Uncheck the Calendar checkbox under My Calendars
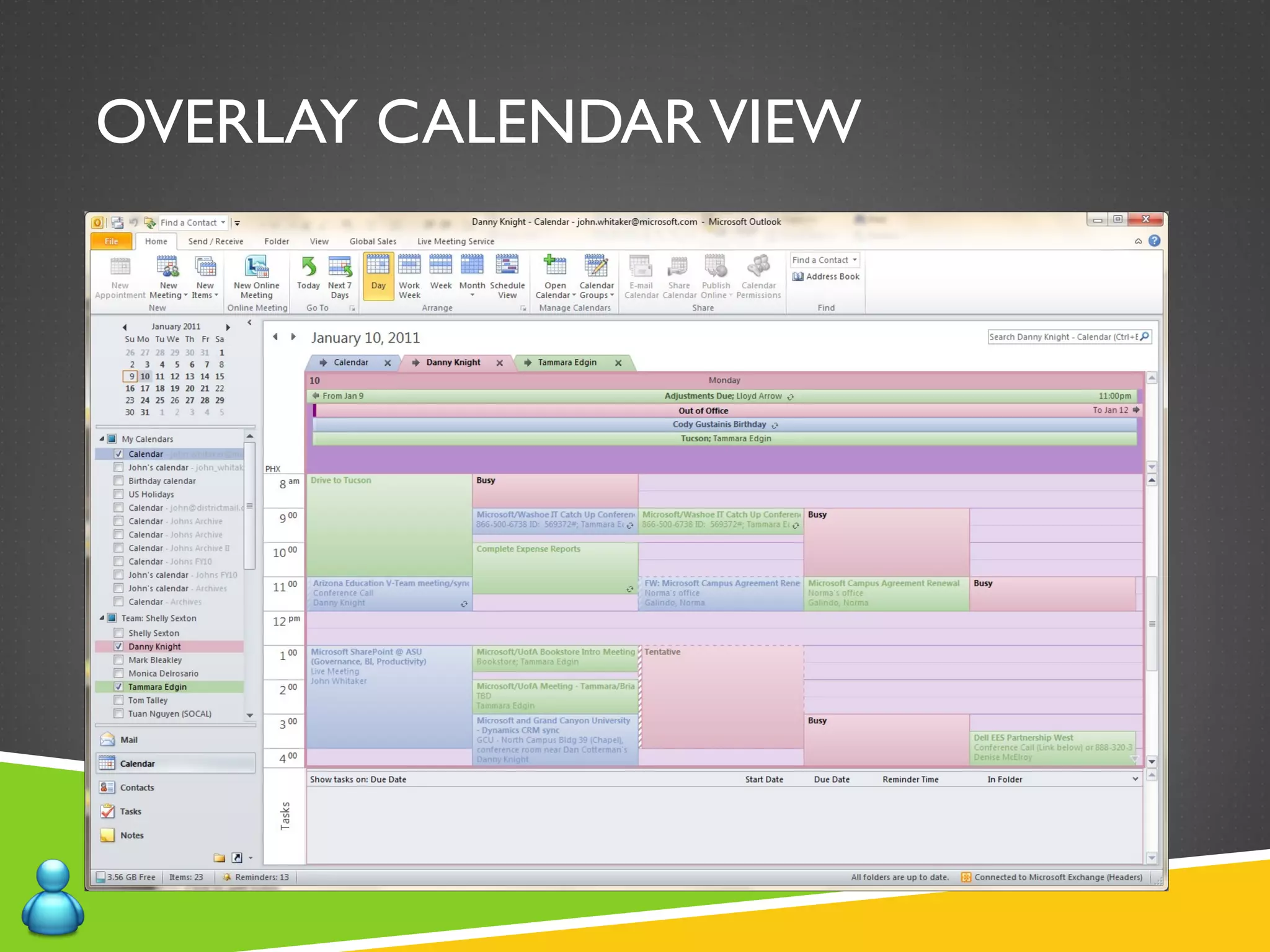The height and width of the screenshot is (952, 1270). pos(118,454)
